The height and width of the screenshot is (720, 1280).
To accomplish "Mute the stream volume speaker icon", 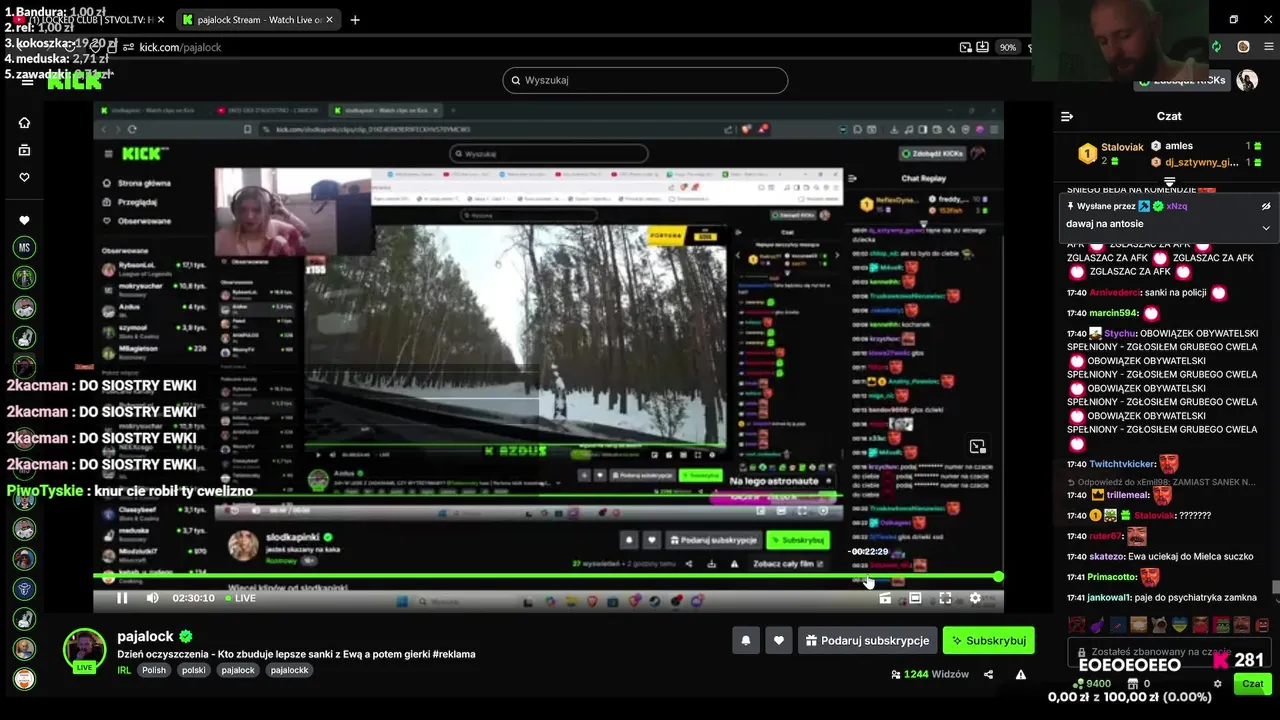I will click(152, 598).
